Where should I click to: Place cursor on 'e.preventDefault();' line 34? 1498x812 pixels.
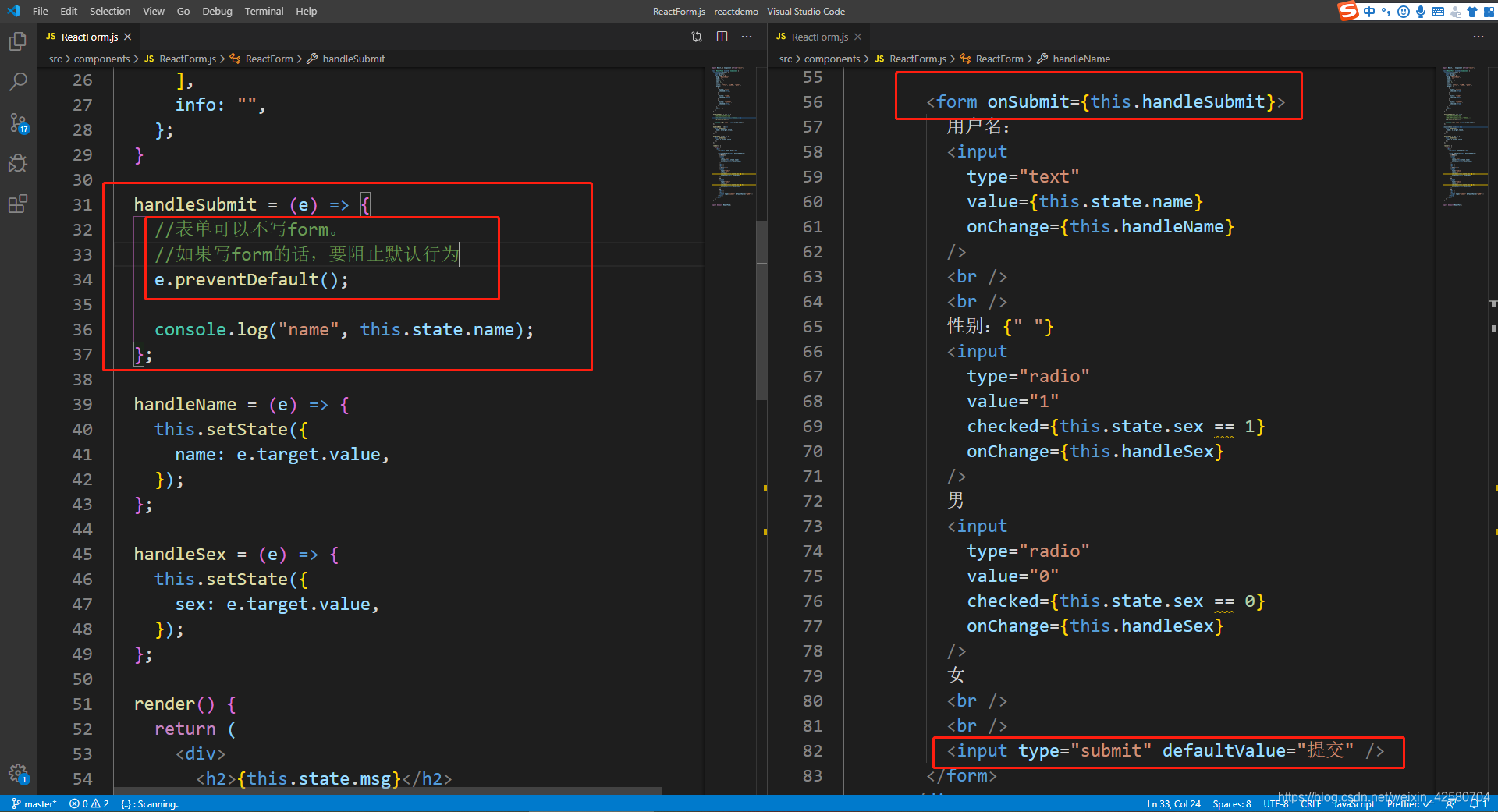(x=251, y=279)
